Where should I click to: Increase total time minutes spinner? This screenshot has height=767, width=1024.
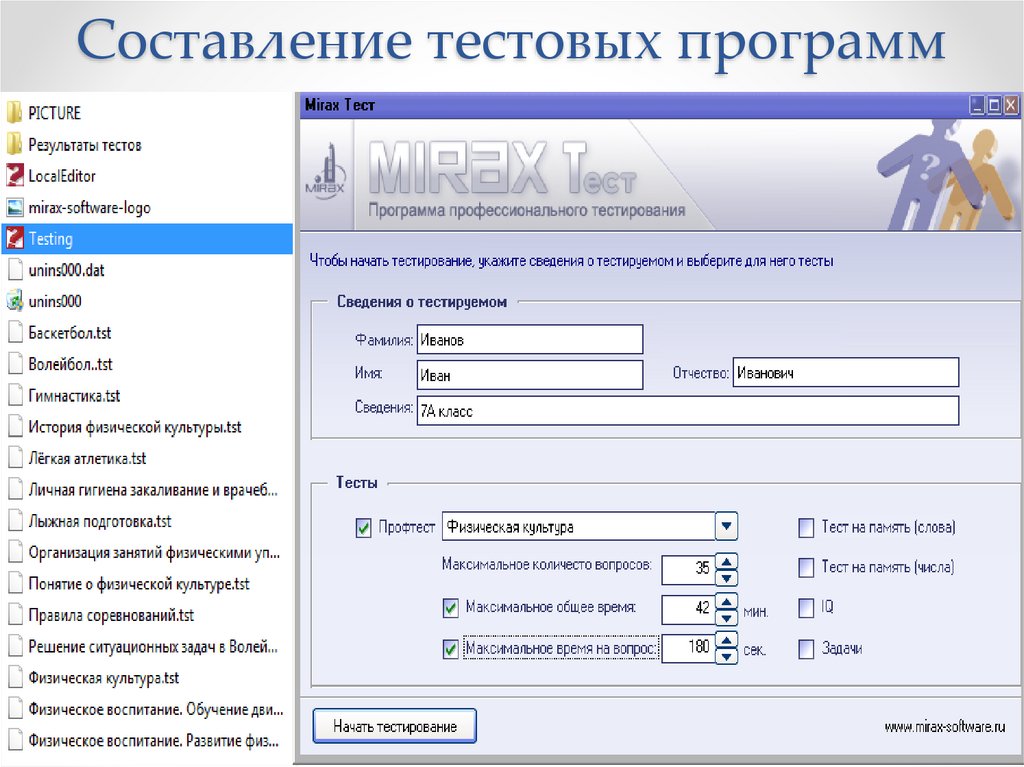(726, 601)
